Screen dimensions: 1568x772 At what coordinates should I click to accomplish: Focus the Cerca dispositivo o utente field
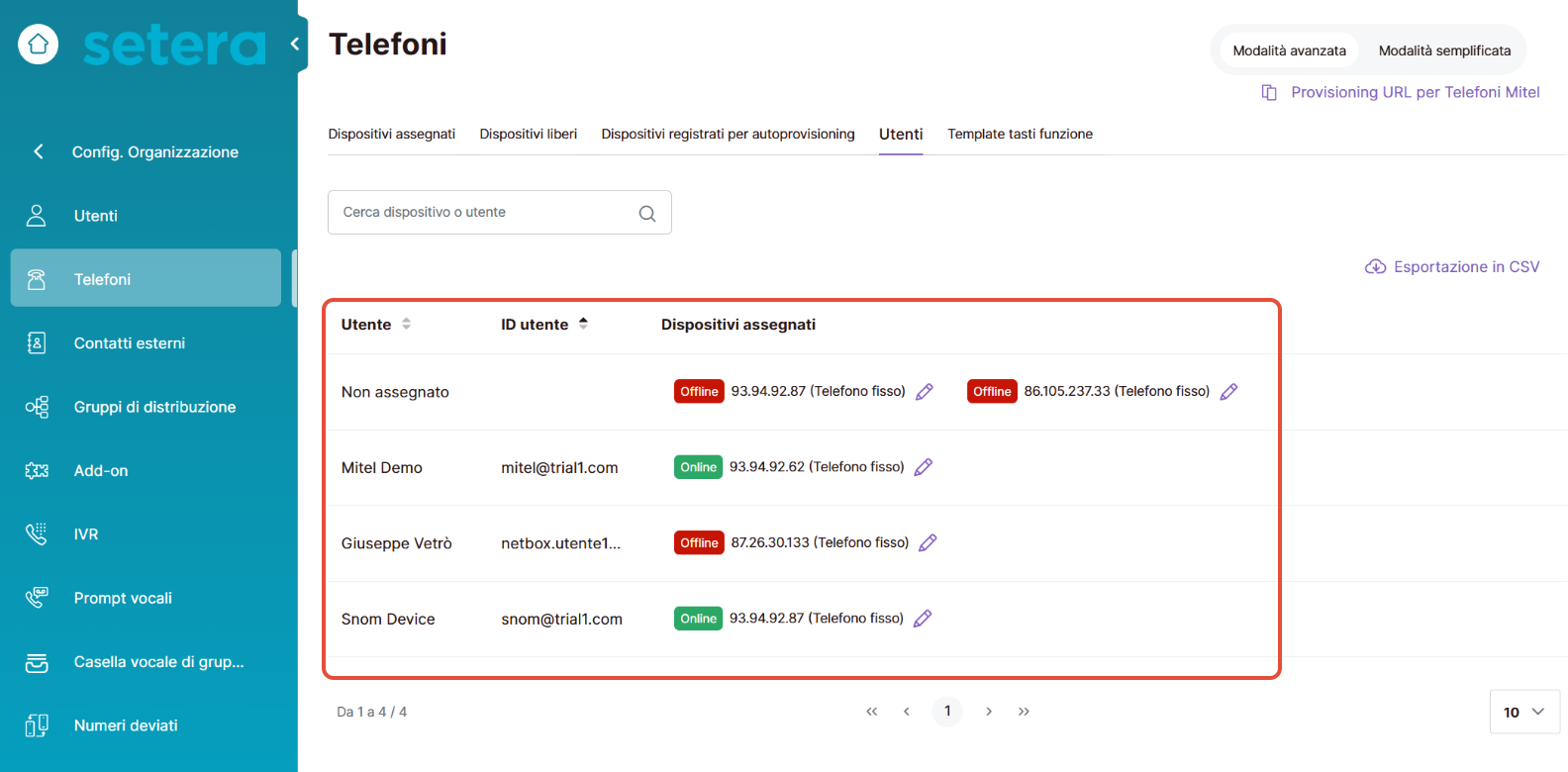485,213
